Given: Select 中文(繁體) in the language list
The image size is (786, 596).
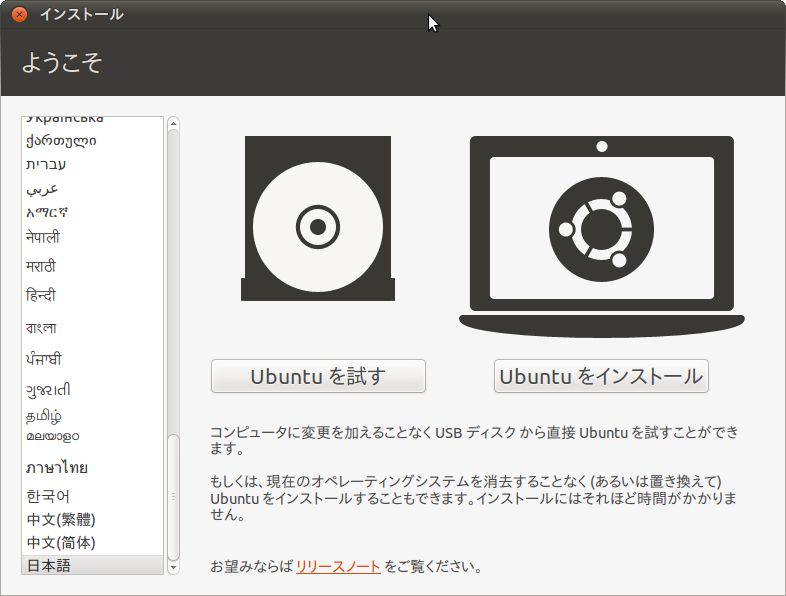Looking at the screenshot, I should pos(92,520).
